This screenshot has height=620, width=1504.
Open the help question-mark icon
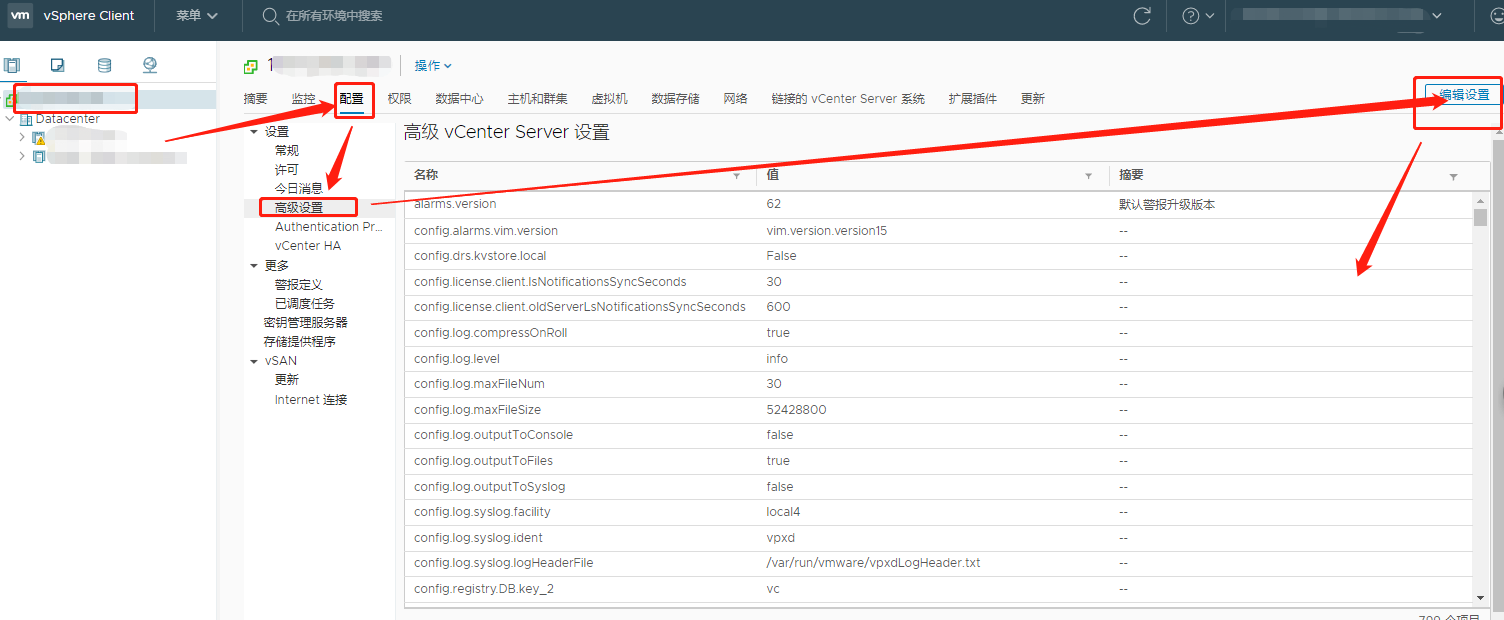click(x=1190, y=16)
